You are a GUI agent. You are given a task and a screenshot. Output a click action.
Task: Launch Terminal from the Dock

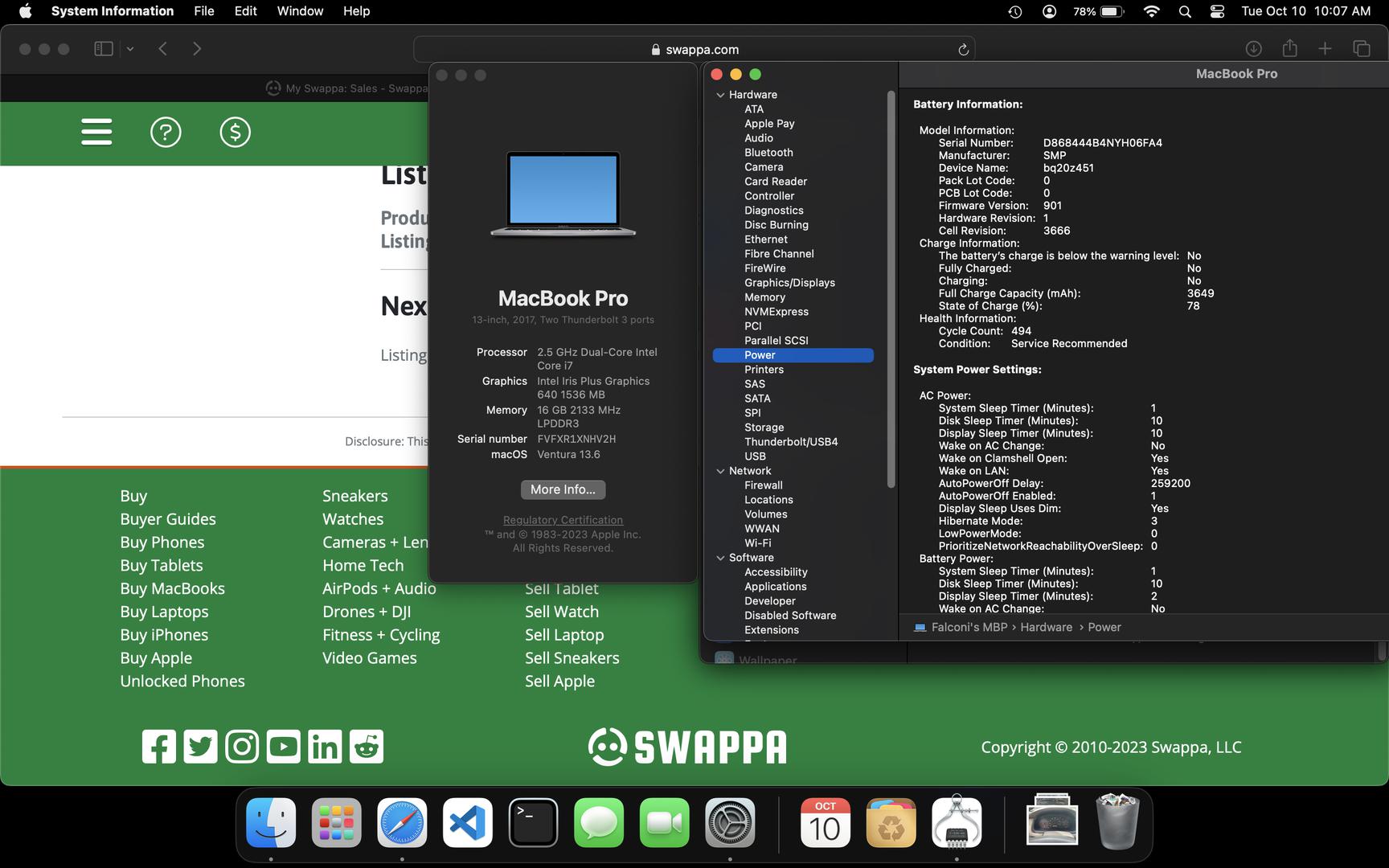(x=533, y=822)
